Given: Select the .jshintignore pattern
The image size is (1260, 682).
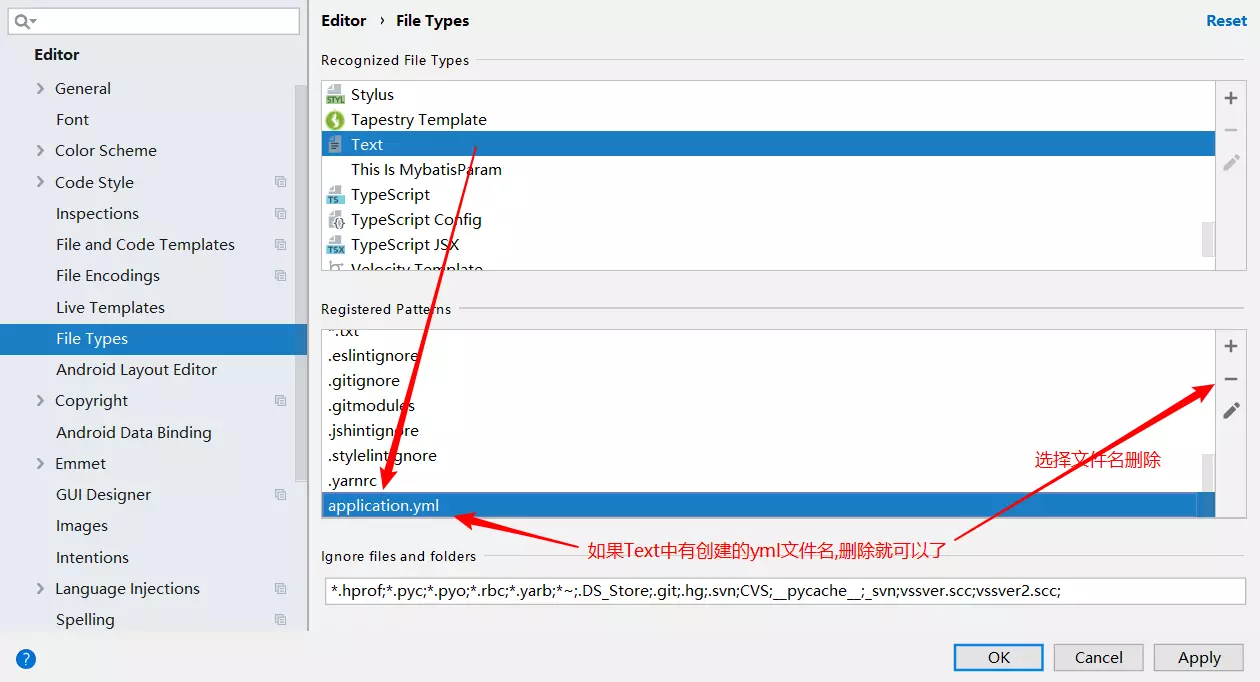Looking at the screenshot, I should pos(761,430).
